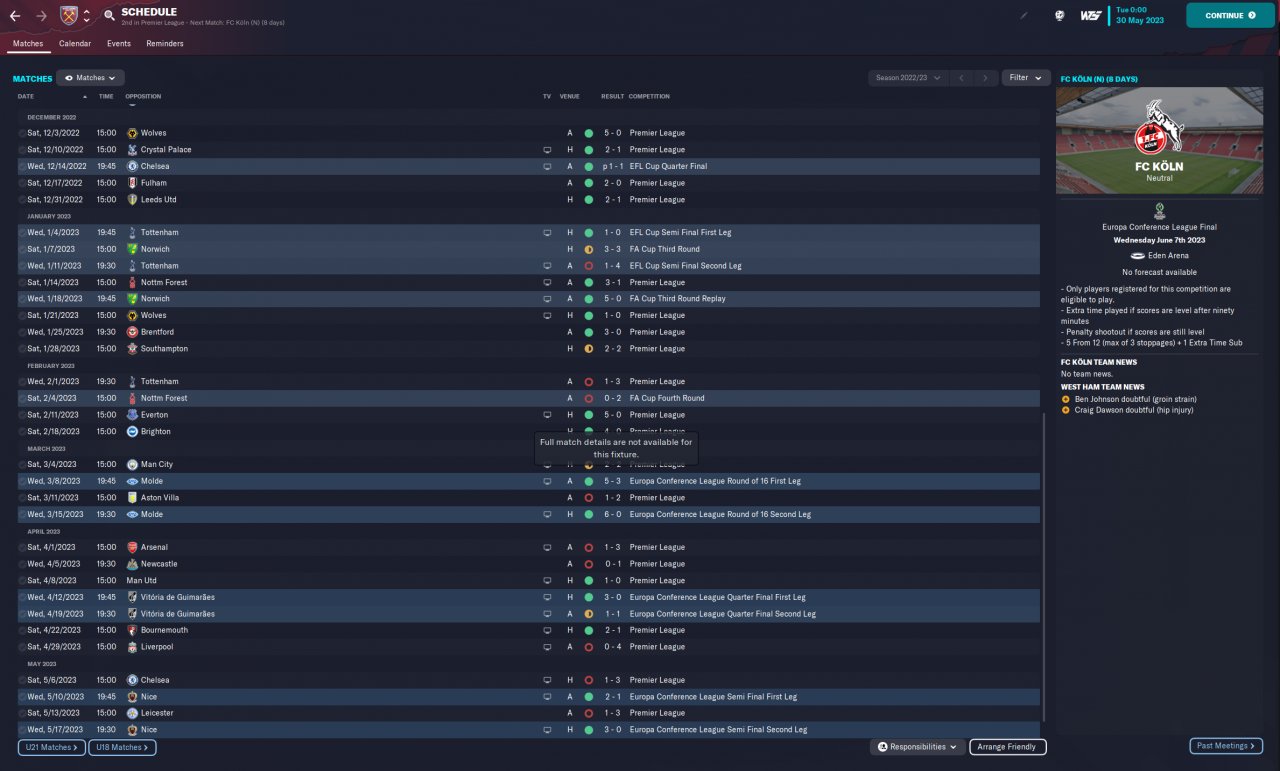Click the Brentford club badge
The height and width of the screenshot is (771, 1280).
[132, 332]
